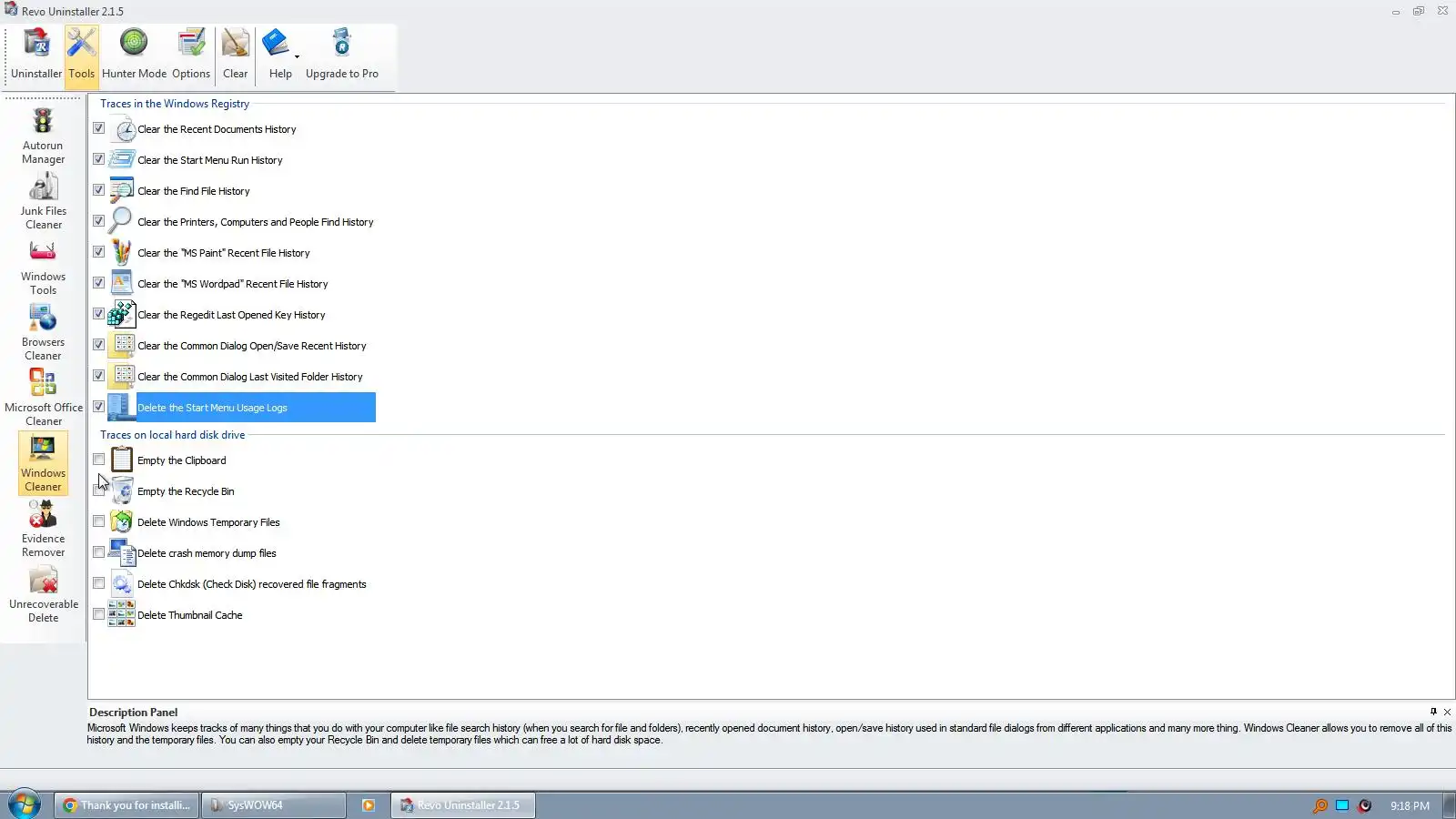
Task: Open the Help menu icon
Action: (x=276, y=44)
